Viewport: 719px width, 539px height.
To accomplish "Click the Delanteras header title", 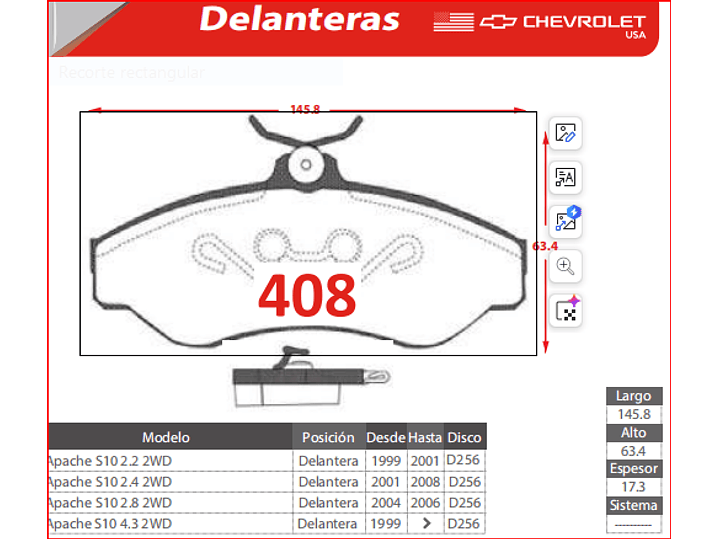I will click(299, 19).
